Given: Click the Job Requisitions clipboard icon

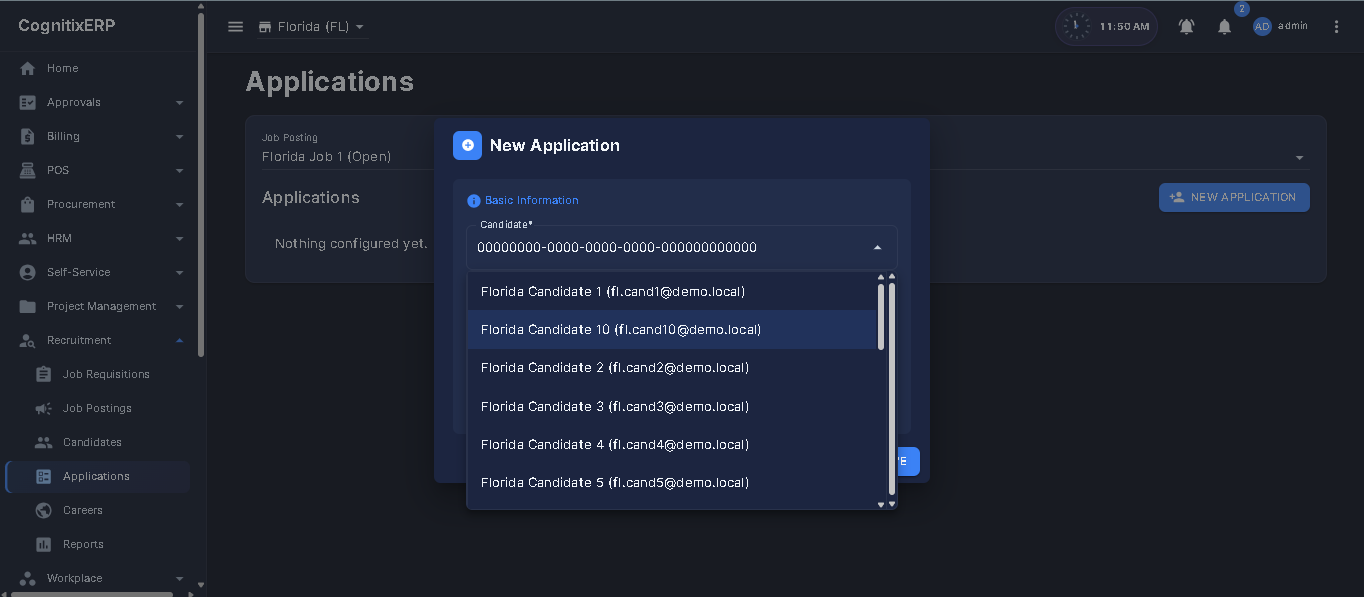Looking at the screenshot, I should 43,374.
